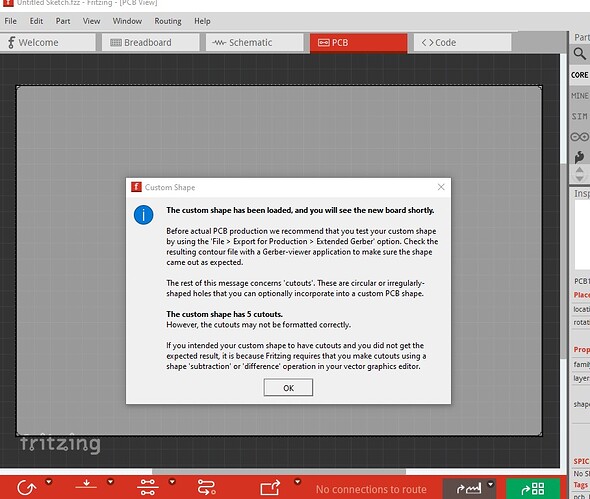Select the SIM parts bin

pos(579,116)
